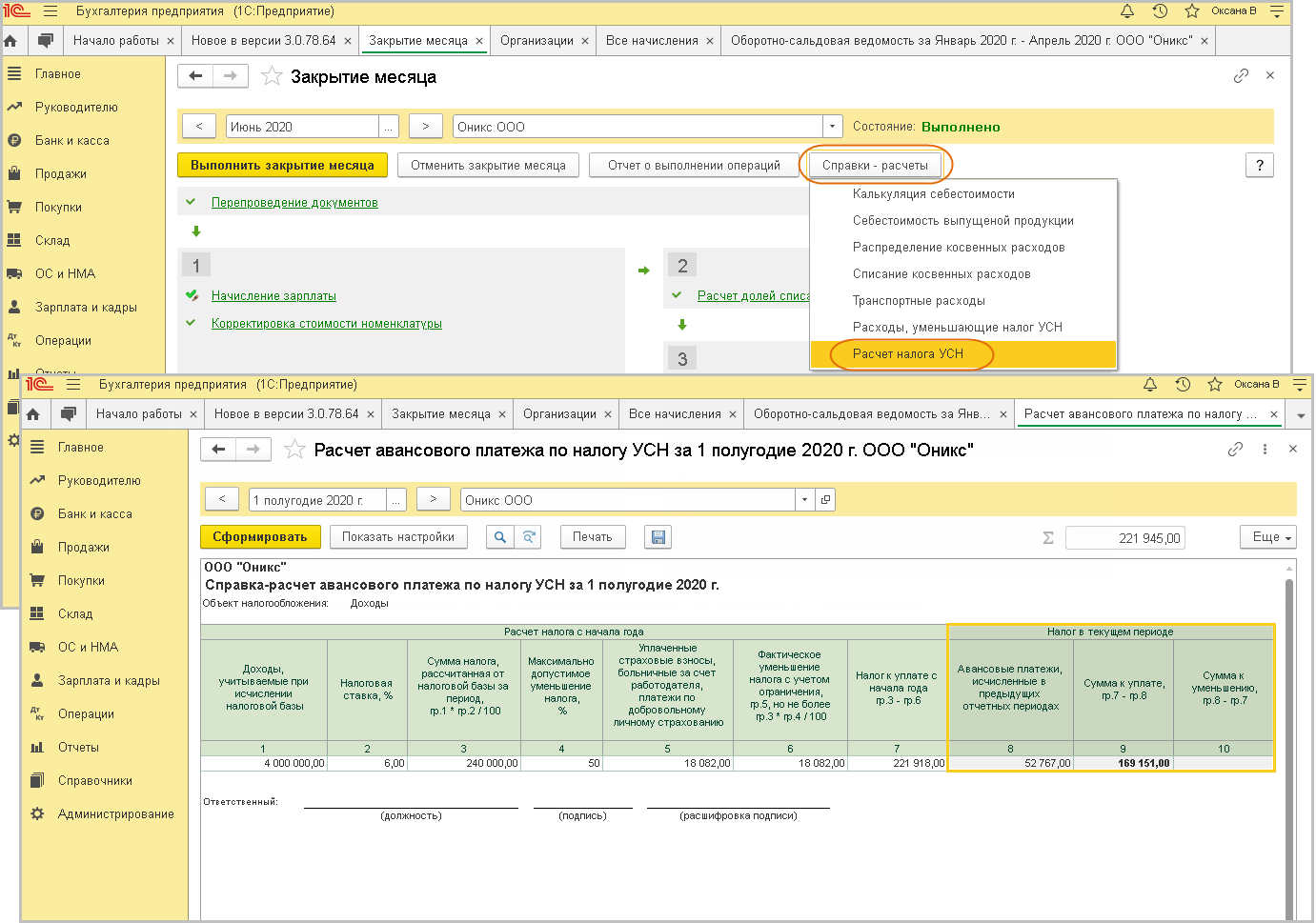Open Банк и касса in the back window sidebar
Image resolution: width=1316 pixels, height=923 pixels.
click(72, 140)
